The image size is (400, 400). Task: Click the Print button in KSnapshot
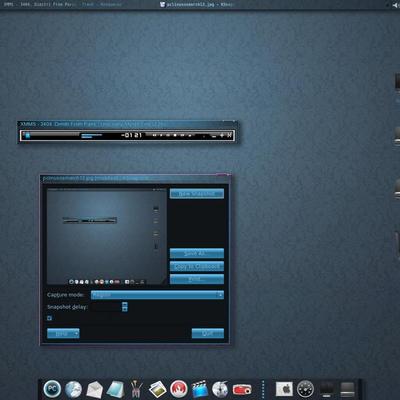click(197, 279)
